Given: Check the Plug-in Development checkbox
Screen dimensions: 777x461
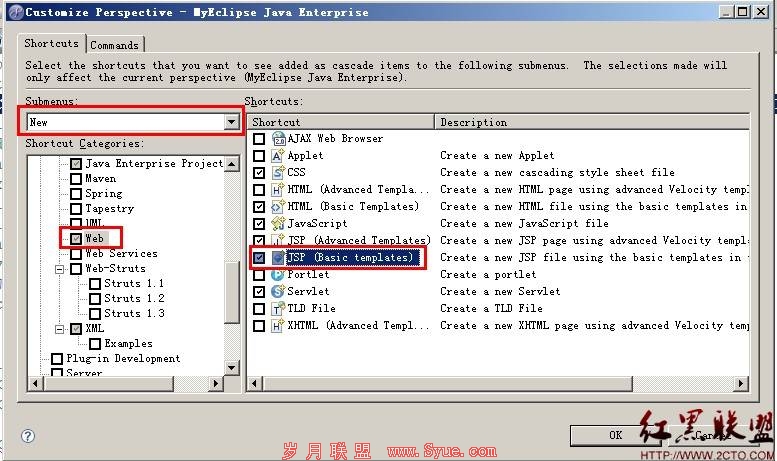Looking at the screenshot, I should [x=57, y=358].
